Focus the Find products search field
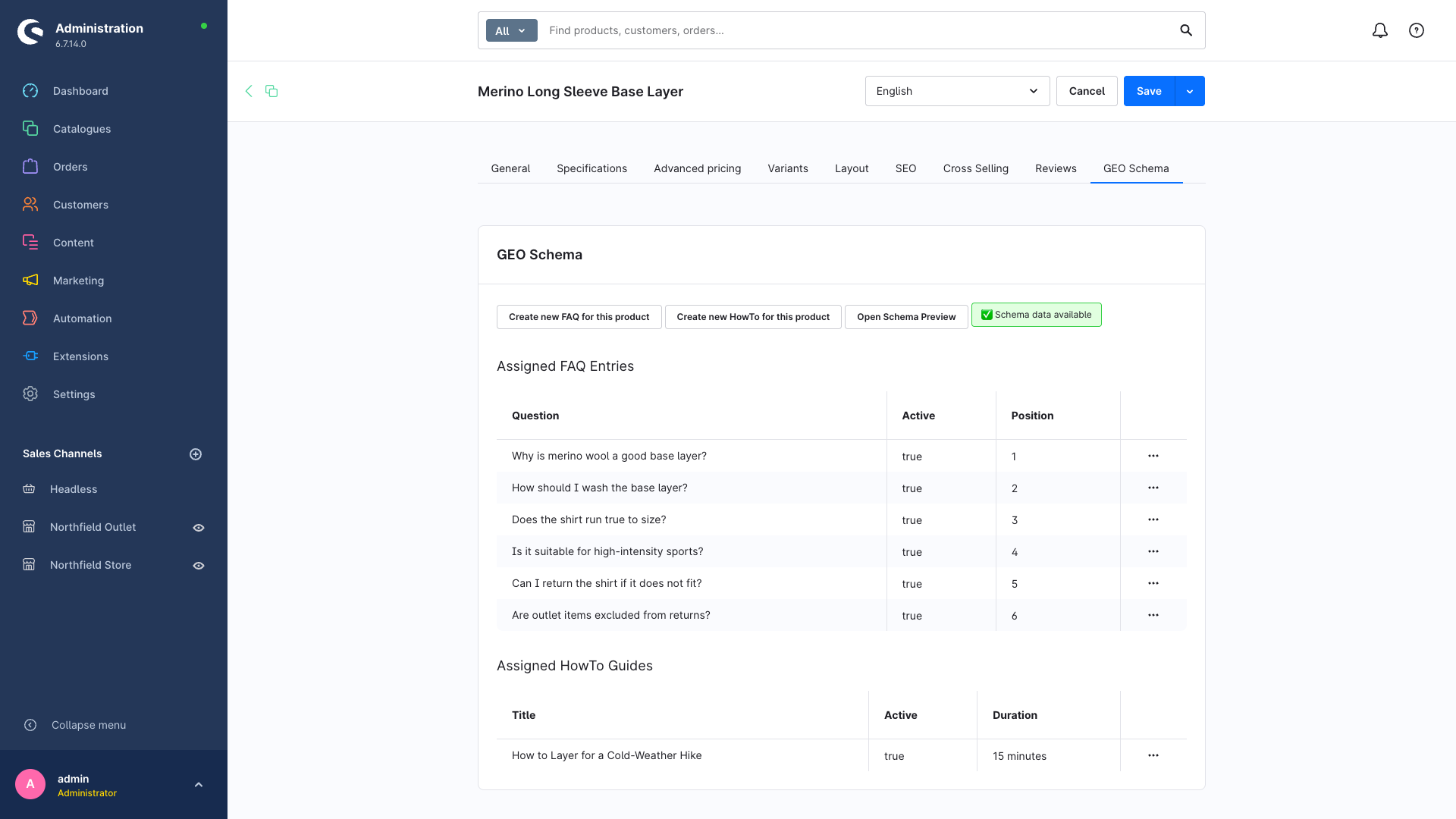 click(x=857, y=30)
